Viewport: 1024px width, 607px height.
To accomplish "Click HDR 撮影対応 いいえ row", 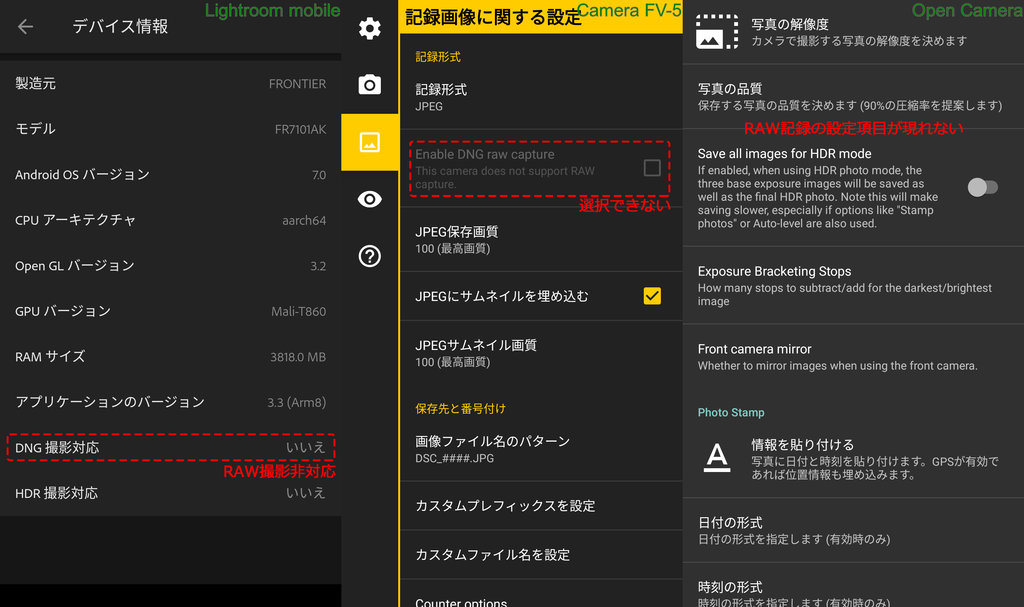I will pos(170,493).
